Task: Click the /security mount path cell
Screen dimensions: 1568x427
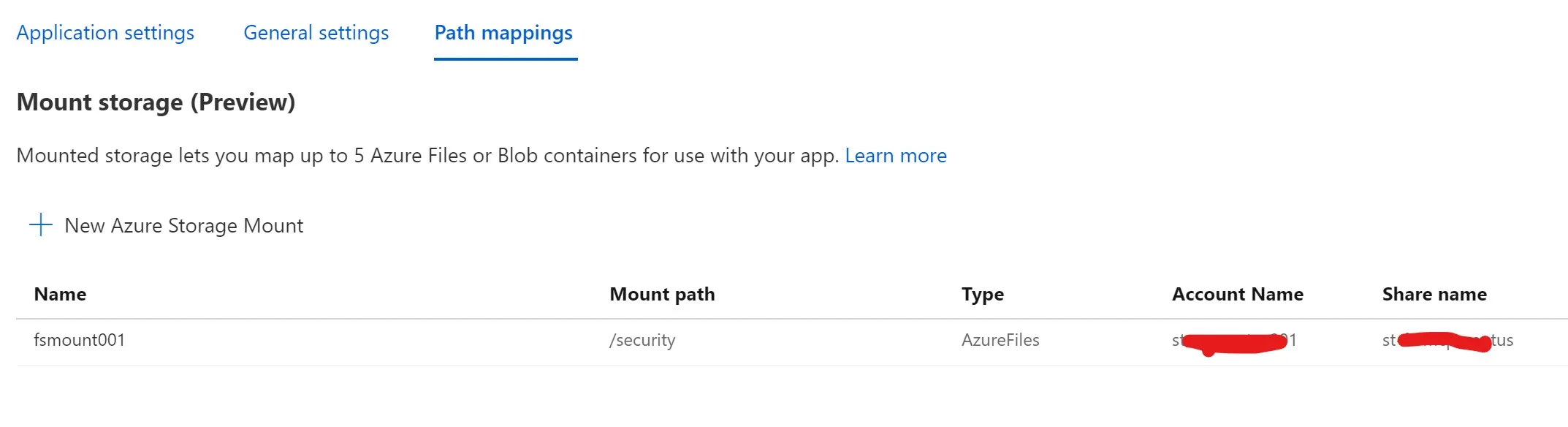Action: pyautogui.click(x=642, y=340)
